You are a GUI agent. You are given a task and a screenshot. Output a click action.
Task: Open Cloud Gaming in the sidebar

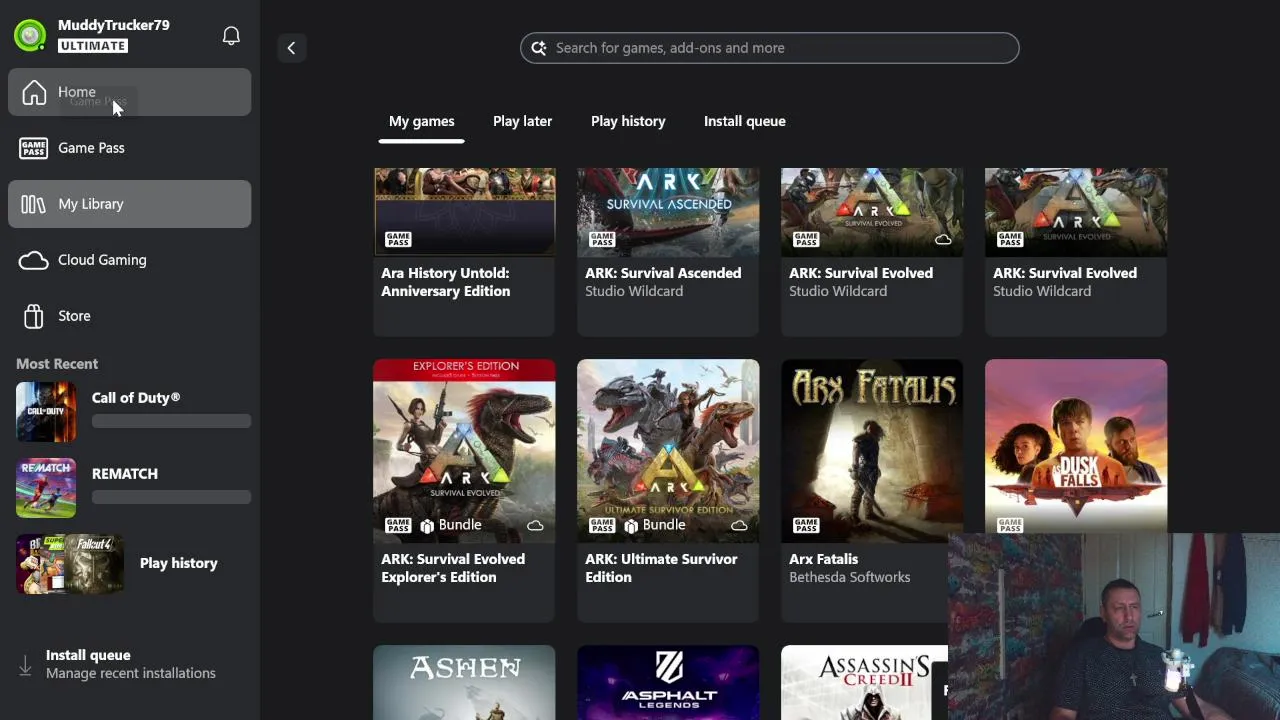click(130, 260)
